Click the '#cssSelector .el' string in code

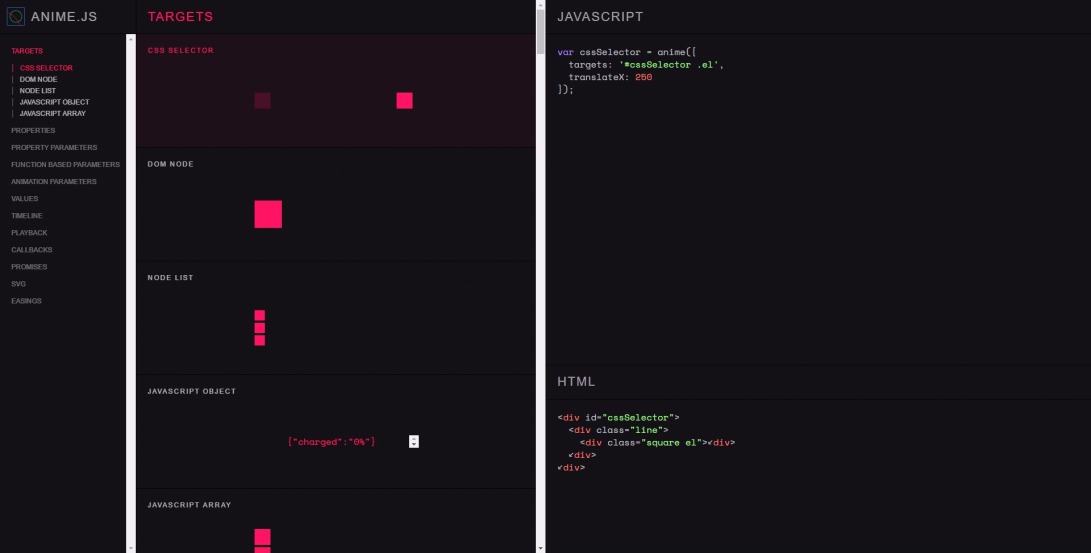point(669,65)
